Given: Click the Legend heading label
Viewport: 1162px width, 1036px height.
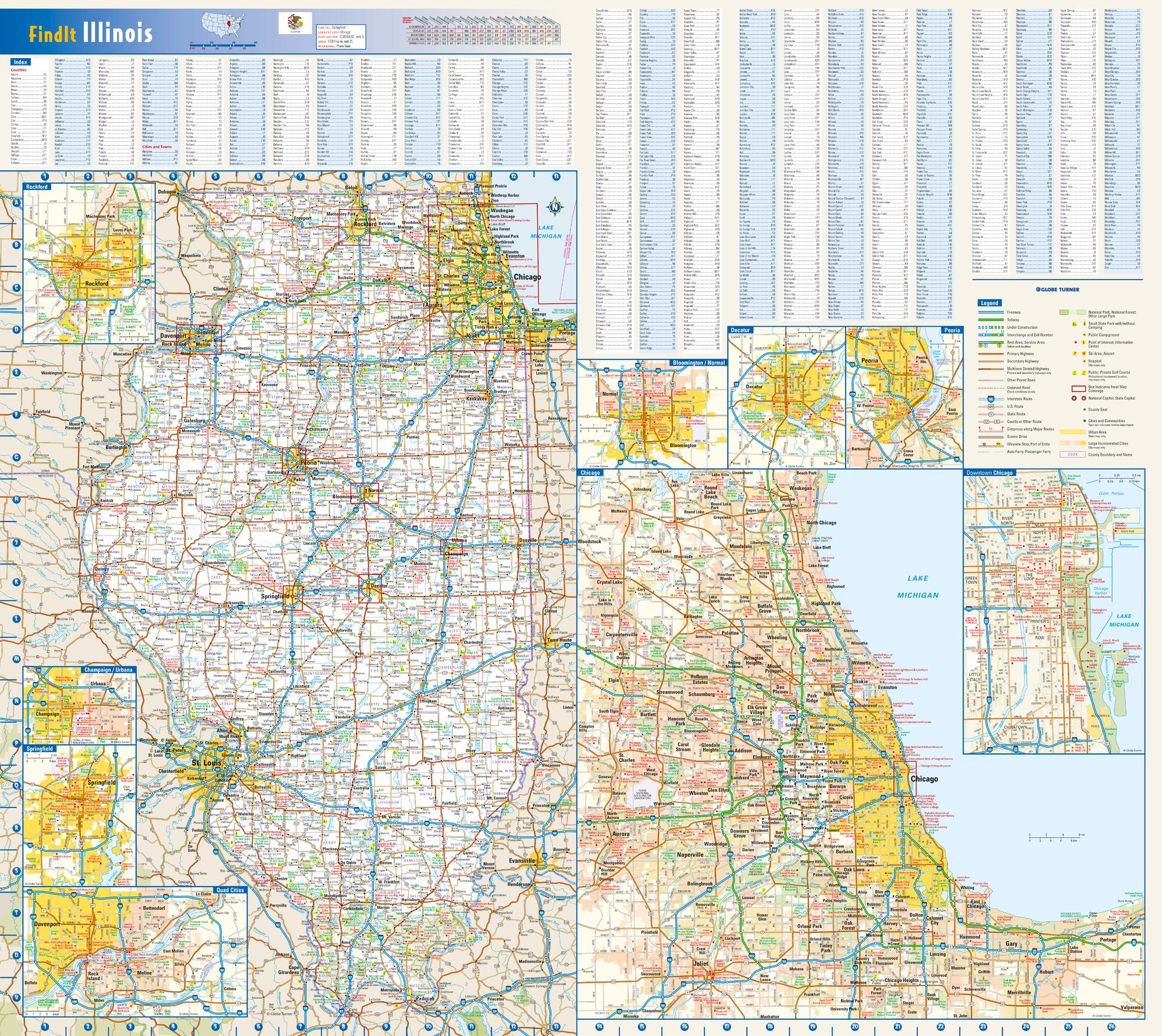Looking at the screenshot, I should (x=990, y=303).
